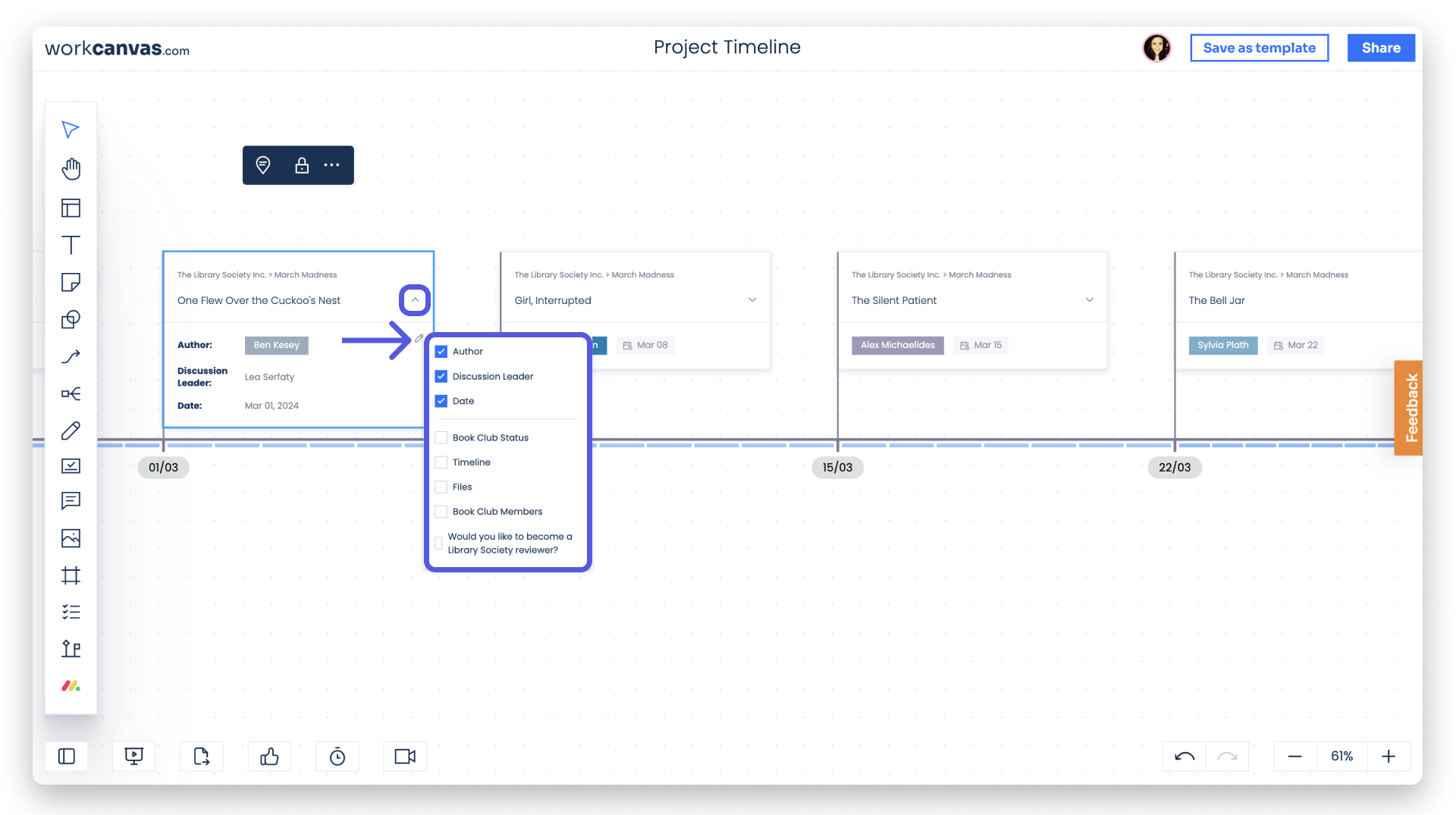
Task: Uncheck the Author checkbox
Action: [441, 351]
